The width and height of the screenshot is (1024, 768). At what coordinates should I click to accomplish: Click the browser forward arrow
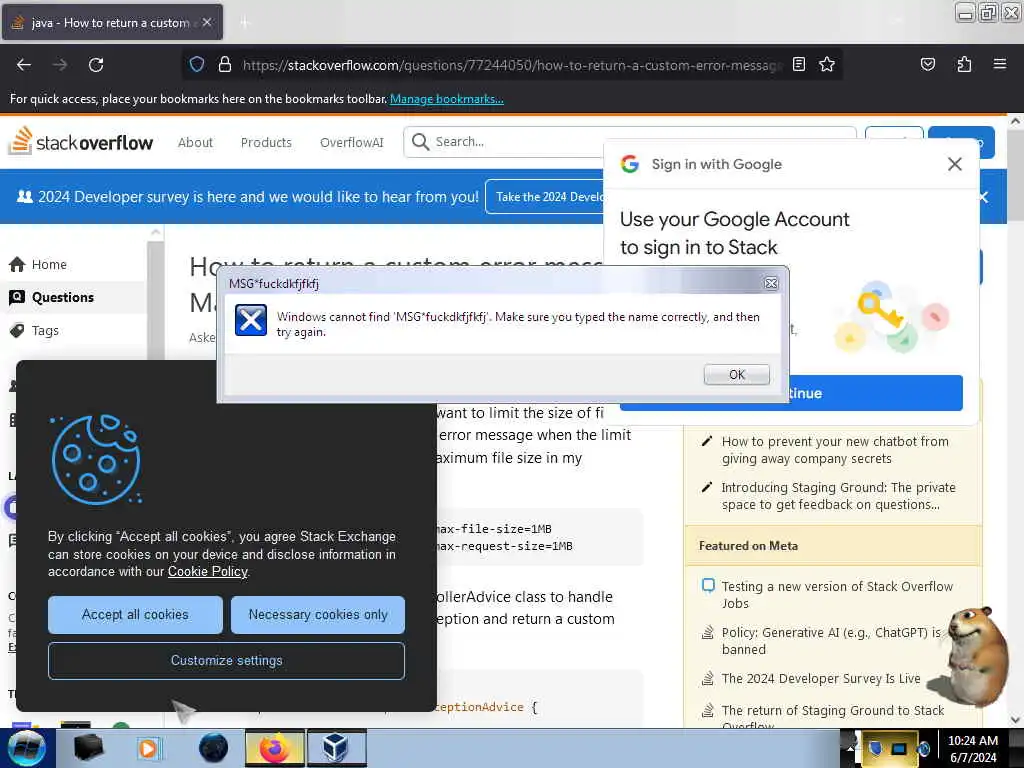click(60, 65)
